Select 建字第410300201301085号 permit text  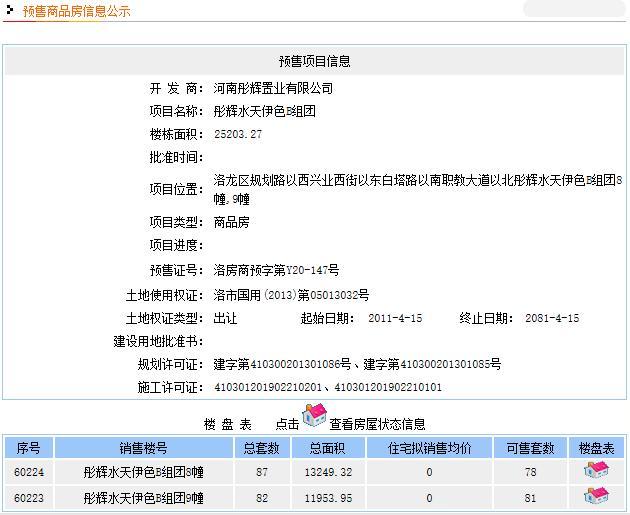[x=432, y=364]
